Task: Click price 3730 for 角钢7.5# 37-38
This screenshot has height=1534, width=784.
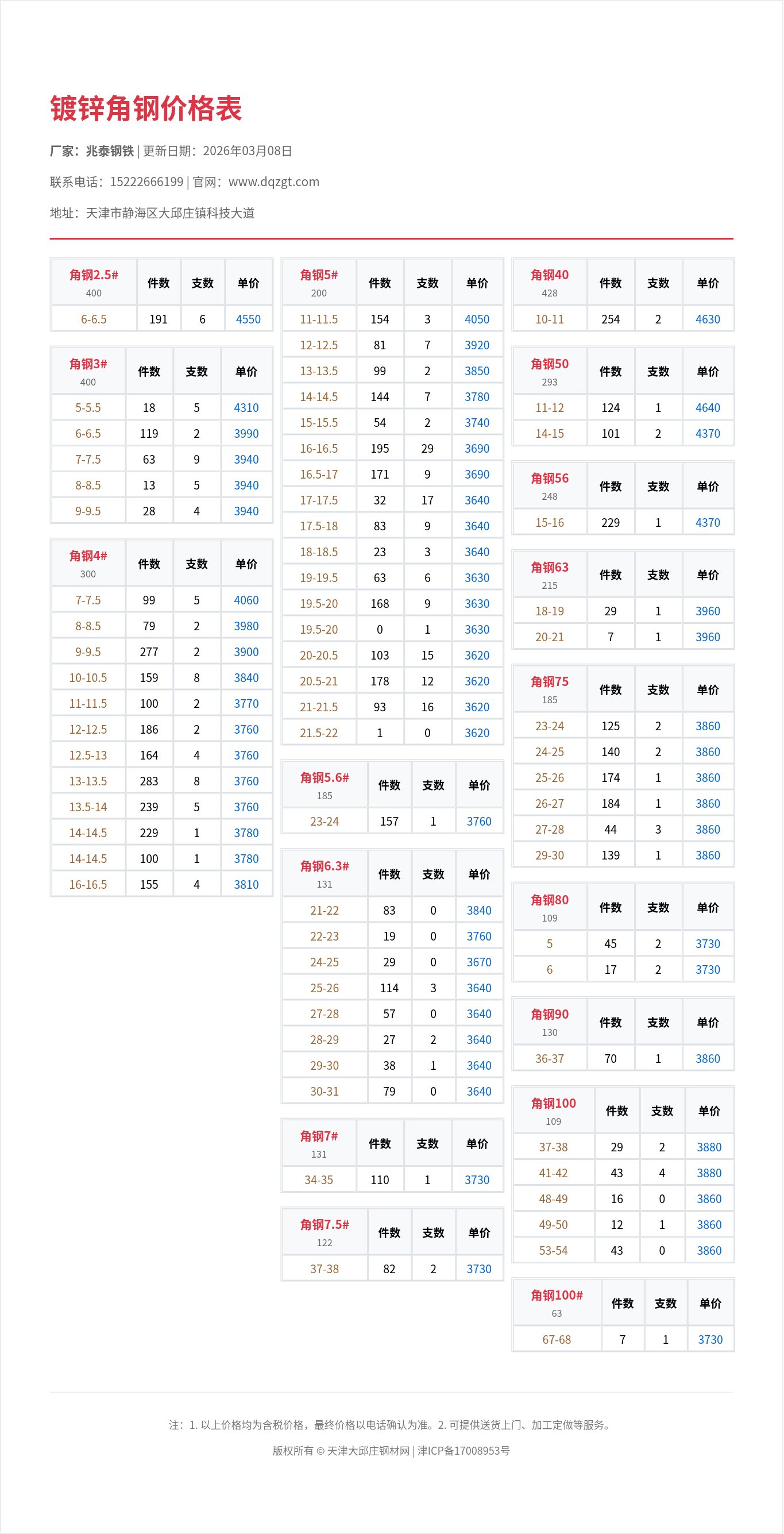Action: point(479,1269)
